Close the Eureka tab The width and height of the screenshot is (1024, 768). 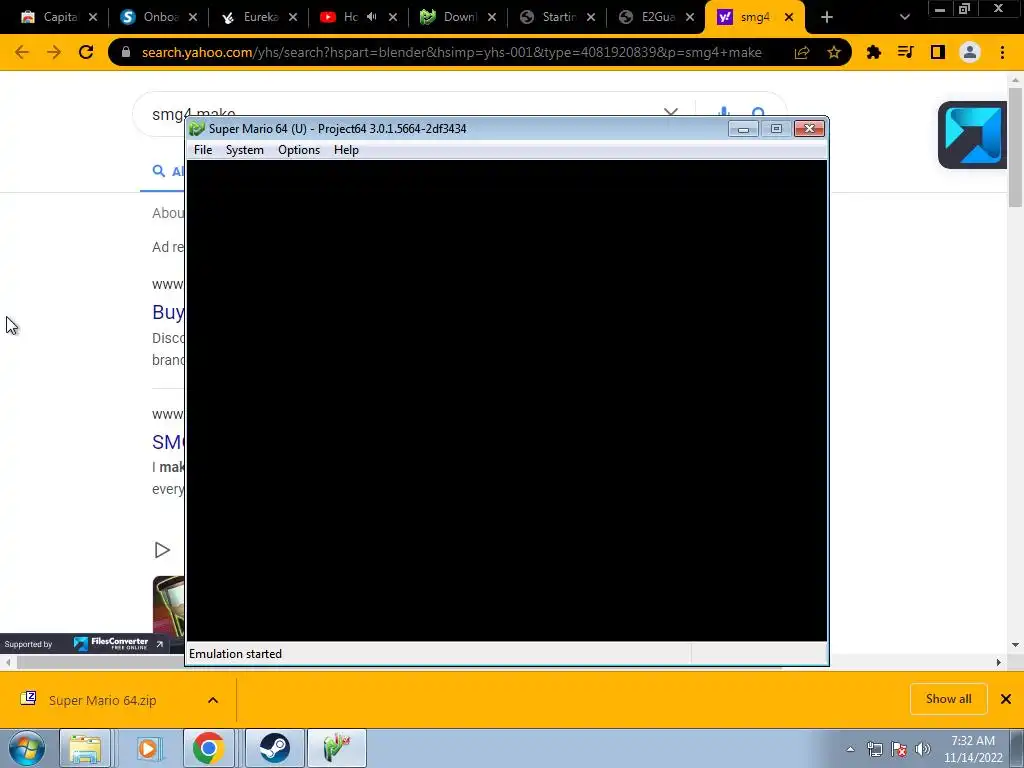pos(293,18)
